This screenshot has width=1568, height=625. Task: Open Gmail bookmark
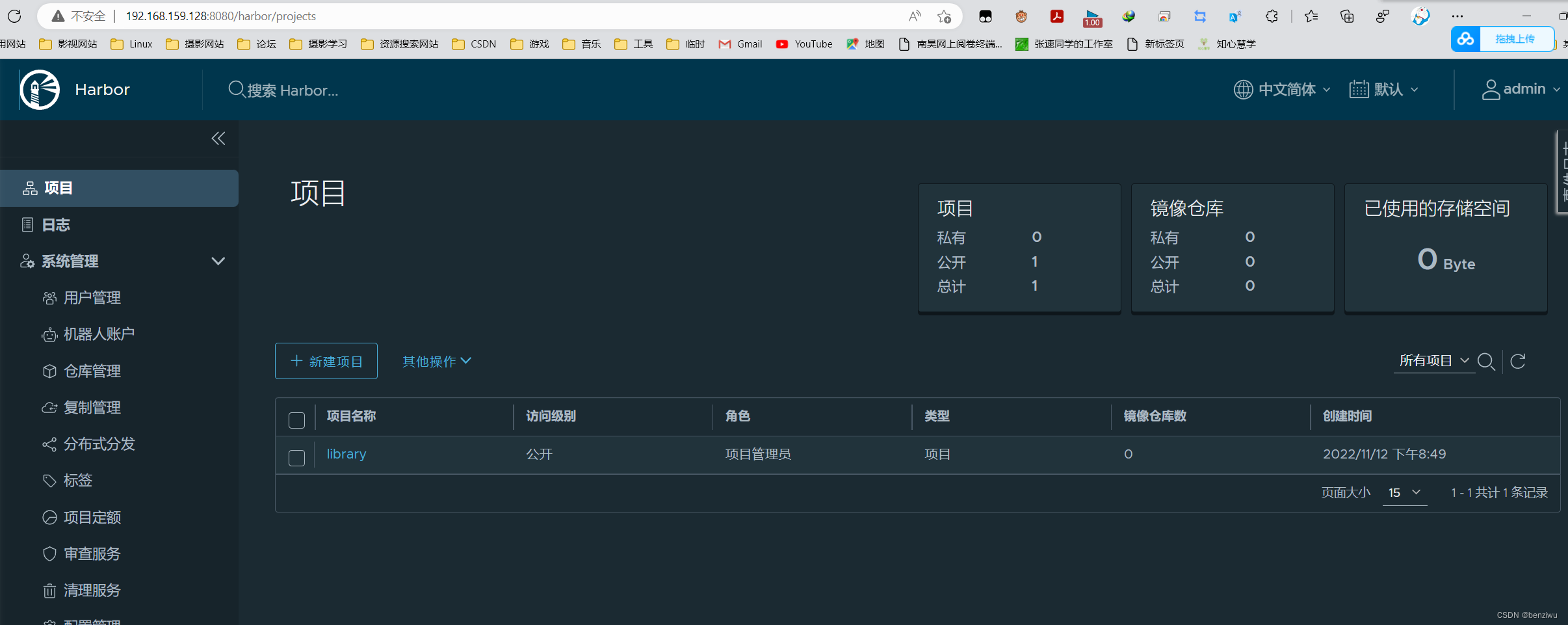click(x=740, y=44)
